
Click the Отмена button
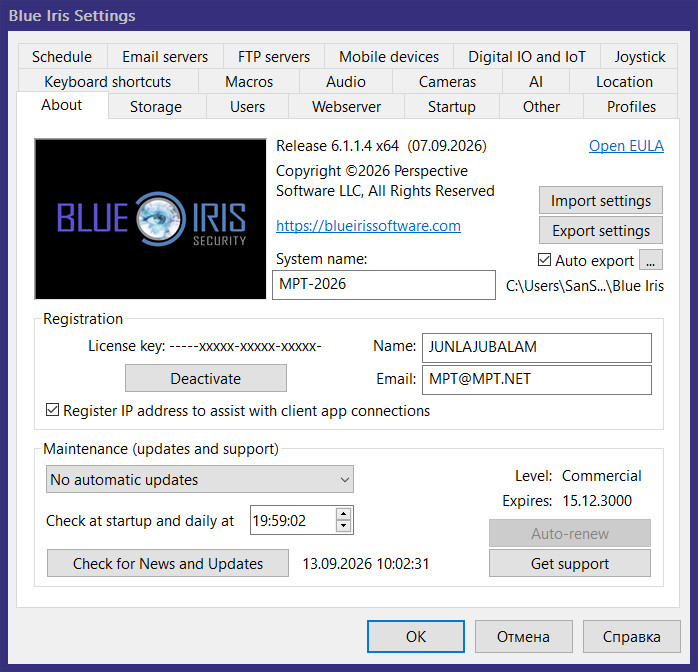click(524, 636)
